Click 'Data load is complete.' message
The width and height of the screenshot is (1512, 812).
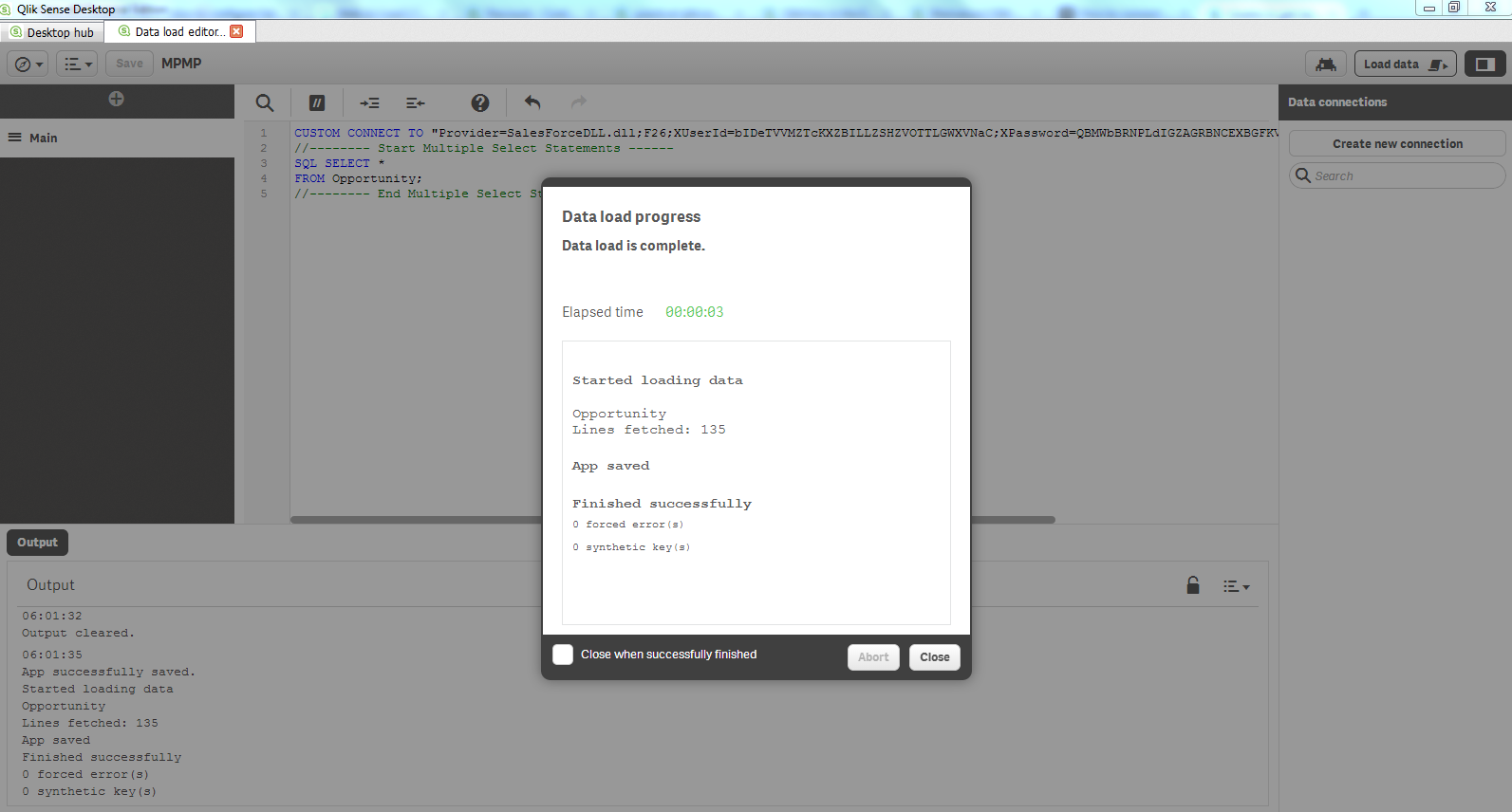[x=633, y=246]
